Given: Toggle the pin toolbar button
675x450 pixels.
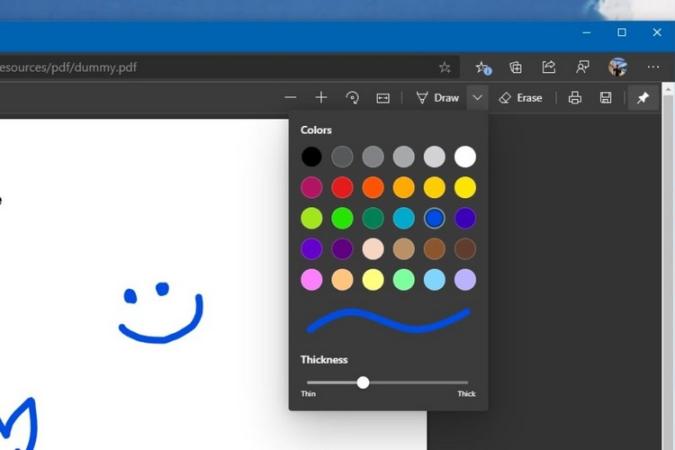Looking at the screenshot, I should [x=643, y=98].
